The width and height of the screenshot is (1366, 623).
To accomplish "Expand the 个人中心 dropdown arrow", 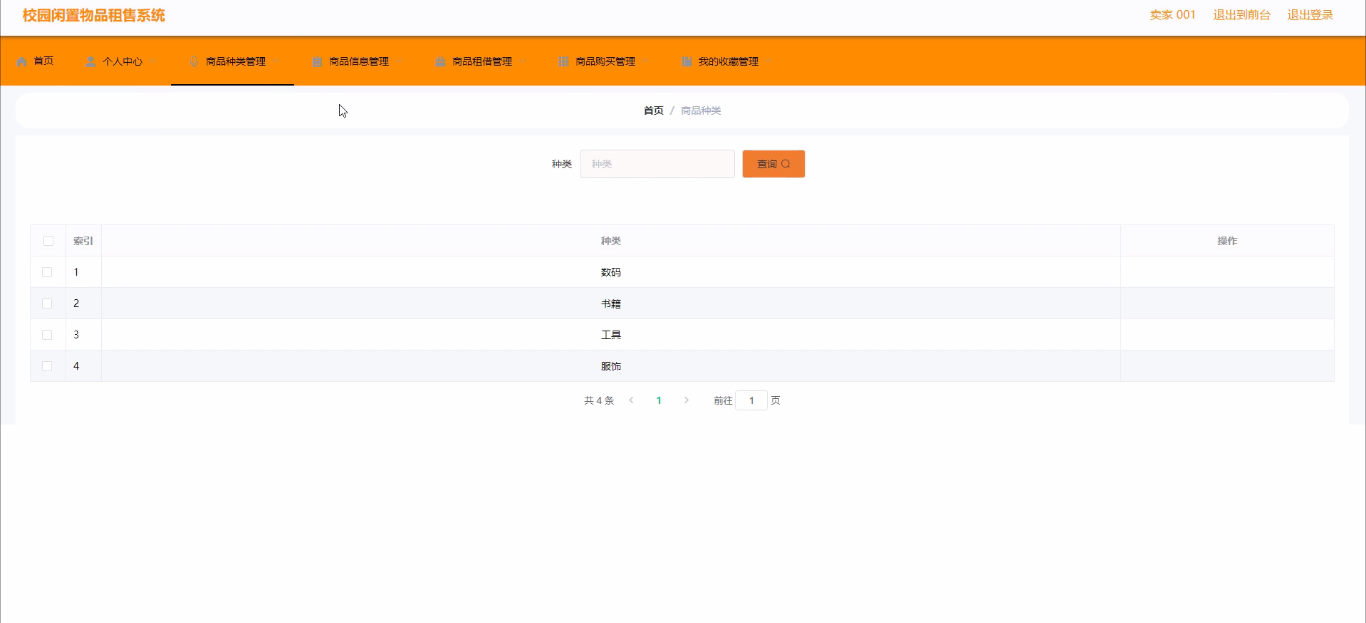I will 153,62.
